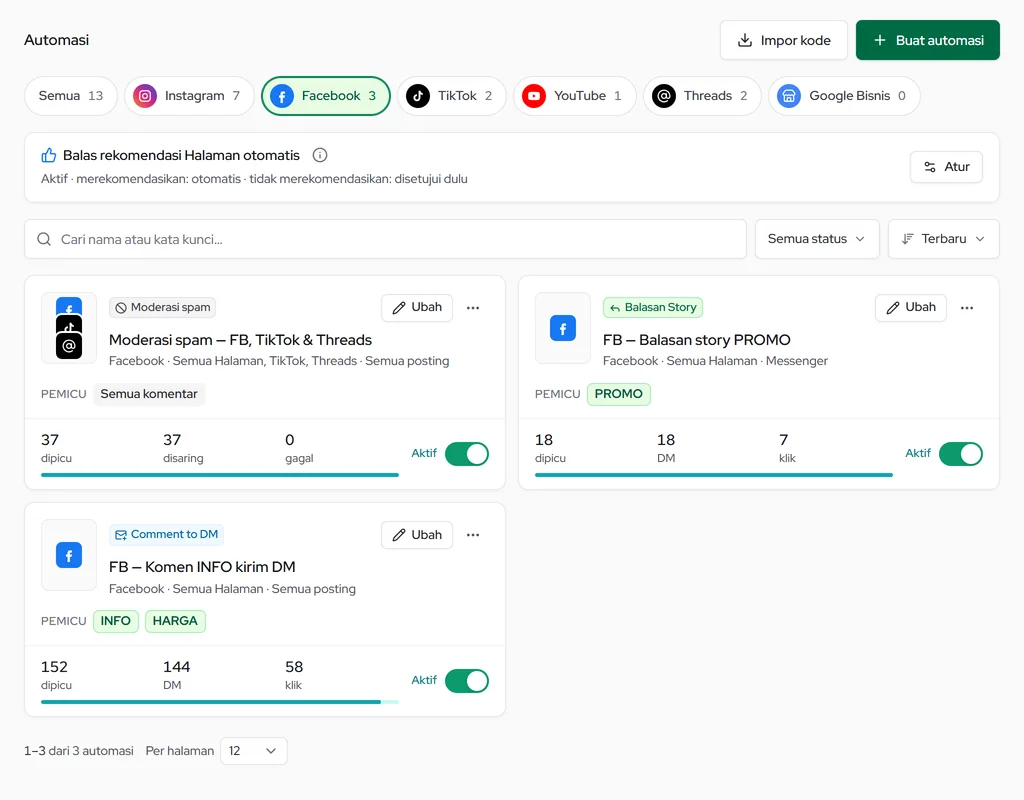
Task: Click the Comment to DM type badge
Action: coord(167,535)
